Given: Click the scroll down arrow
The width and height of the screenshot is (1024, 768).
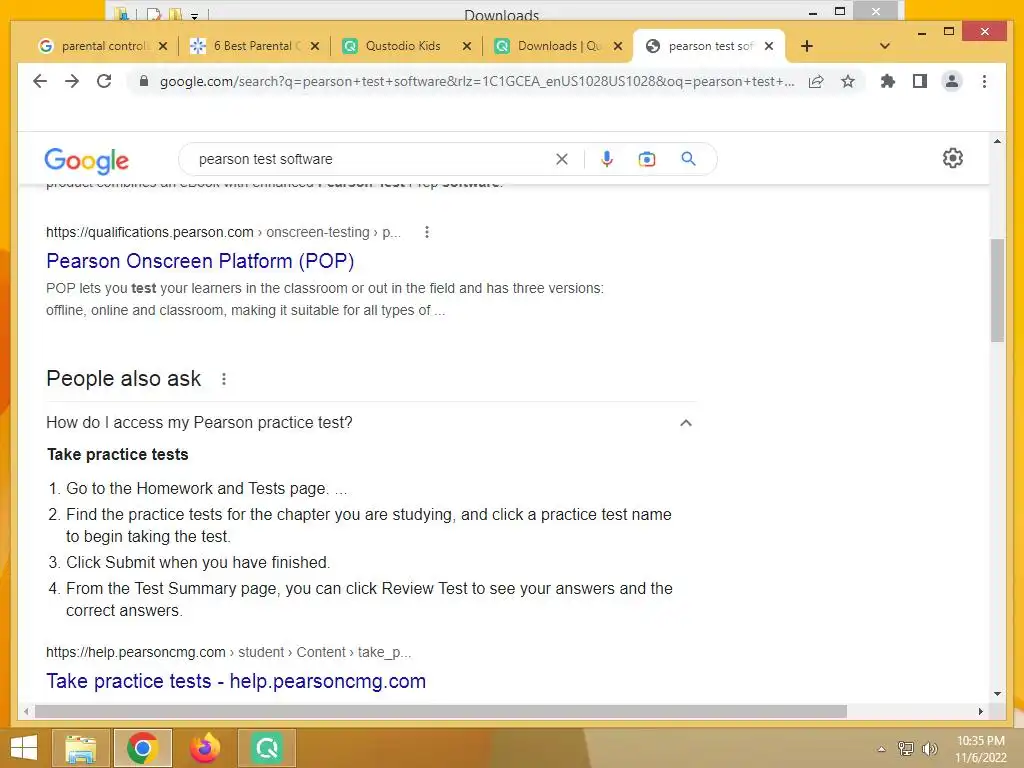Looking at the screenshot, I should 997,694.
